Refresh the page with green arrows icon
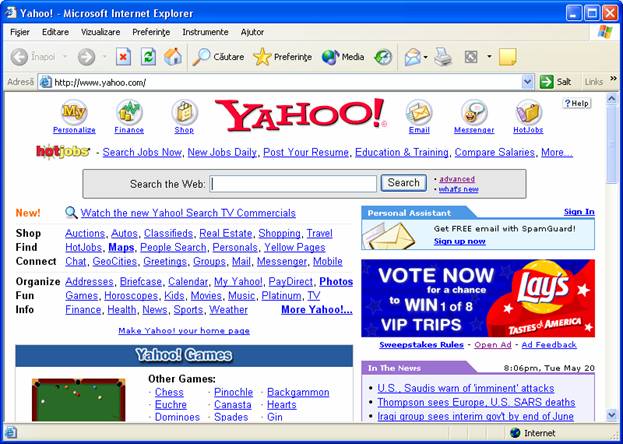Viewport: 623px width, 444px height. click(148, 57)
